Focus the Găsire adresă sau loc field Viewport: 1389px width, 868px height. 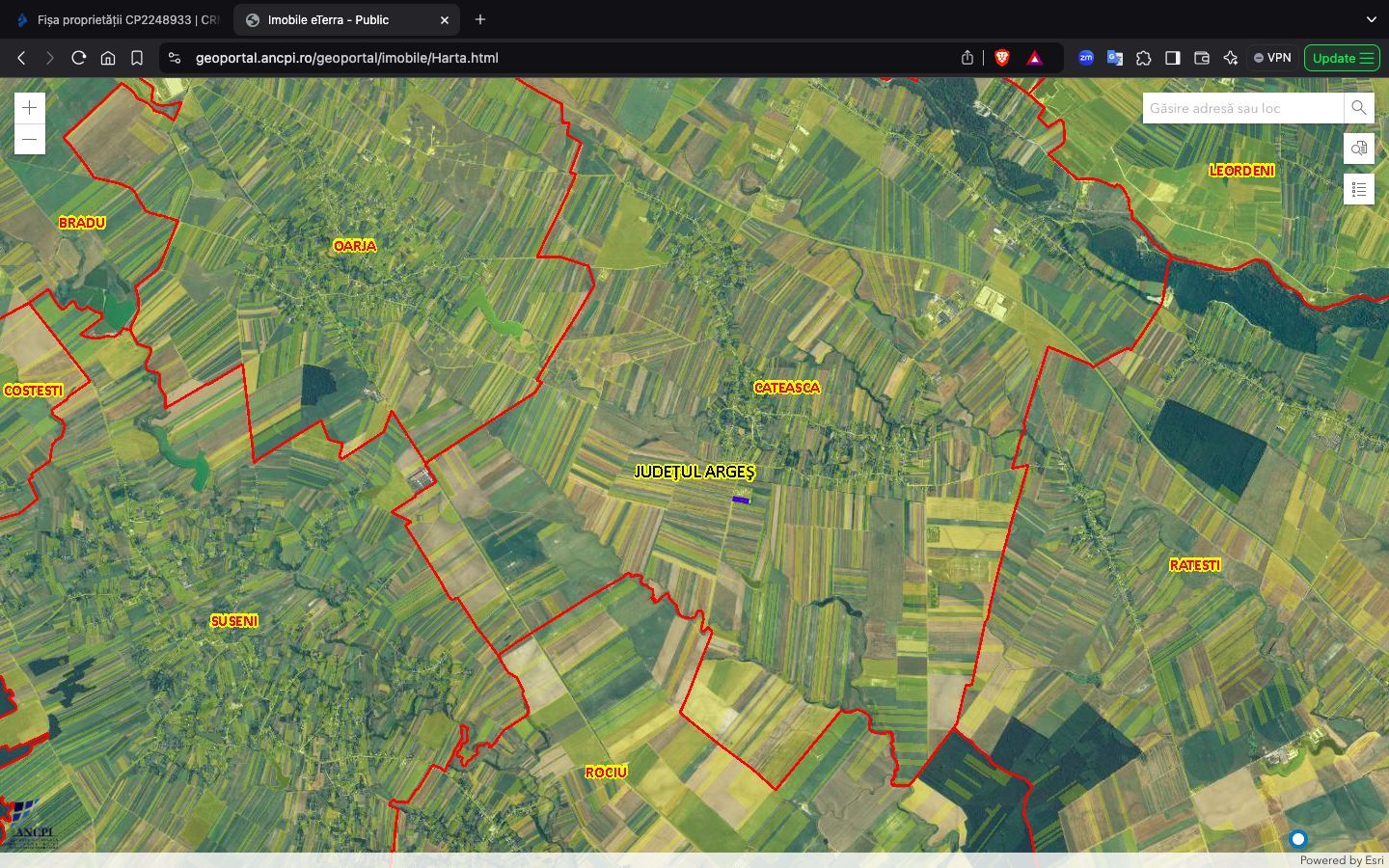tap(1241, 108)
